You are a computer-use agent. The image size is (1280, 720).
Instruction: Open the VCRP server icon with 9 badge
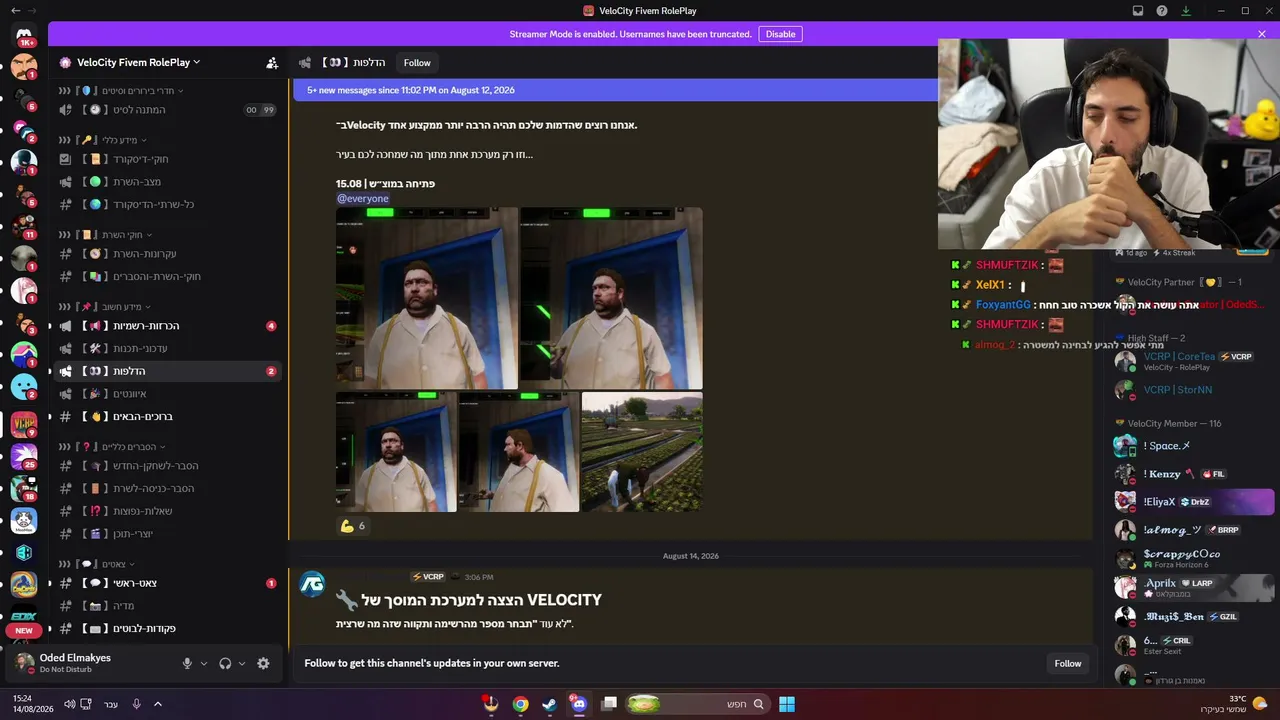point(24,424)
